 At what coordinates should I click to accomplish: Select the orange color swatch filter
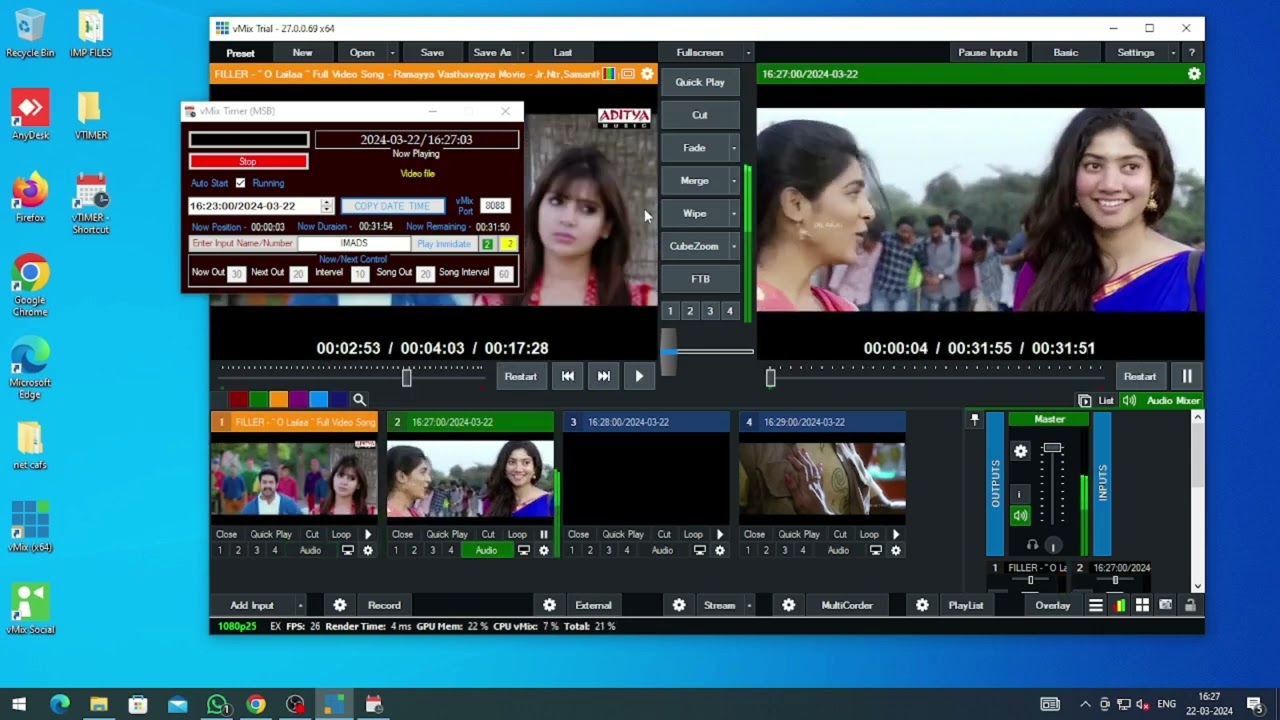tap(278, 400)
